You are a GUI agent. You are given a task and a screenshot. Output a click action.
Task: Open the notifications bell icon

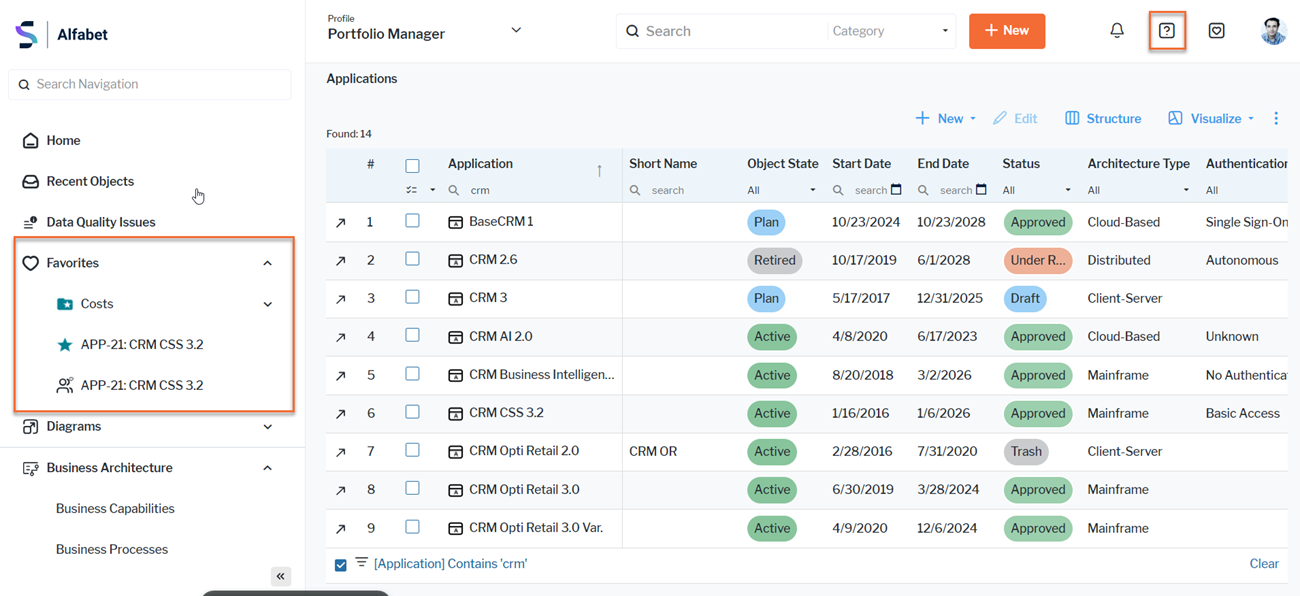click(x=1117, y=31)
